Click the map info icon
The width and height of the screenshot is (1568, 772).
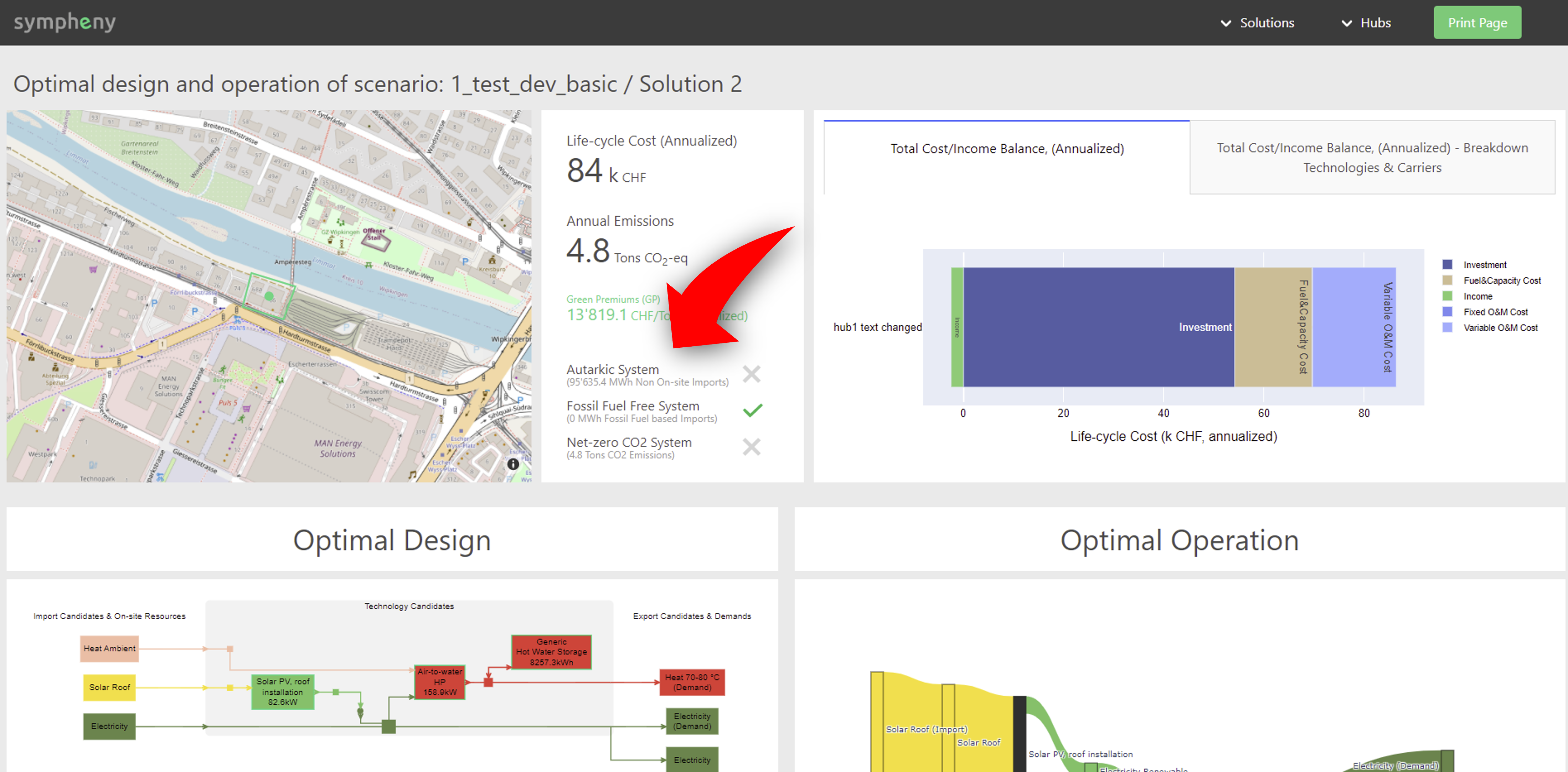pos(513,464)
